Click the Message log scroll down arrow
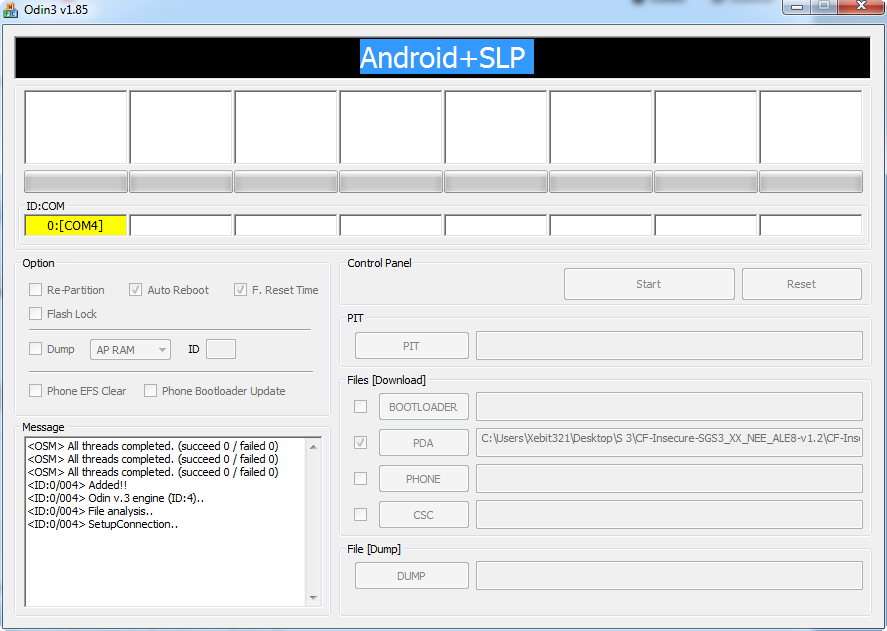887x631 pixels. click(x=313, y=598)
